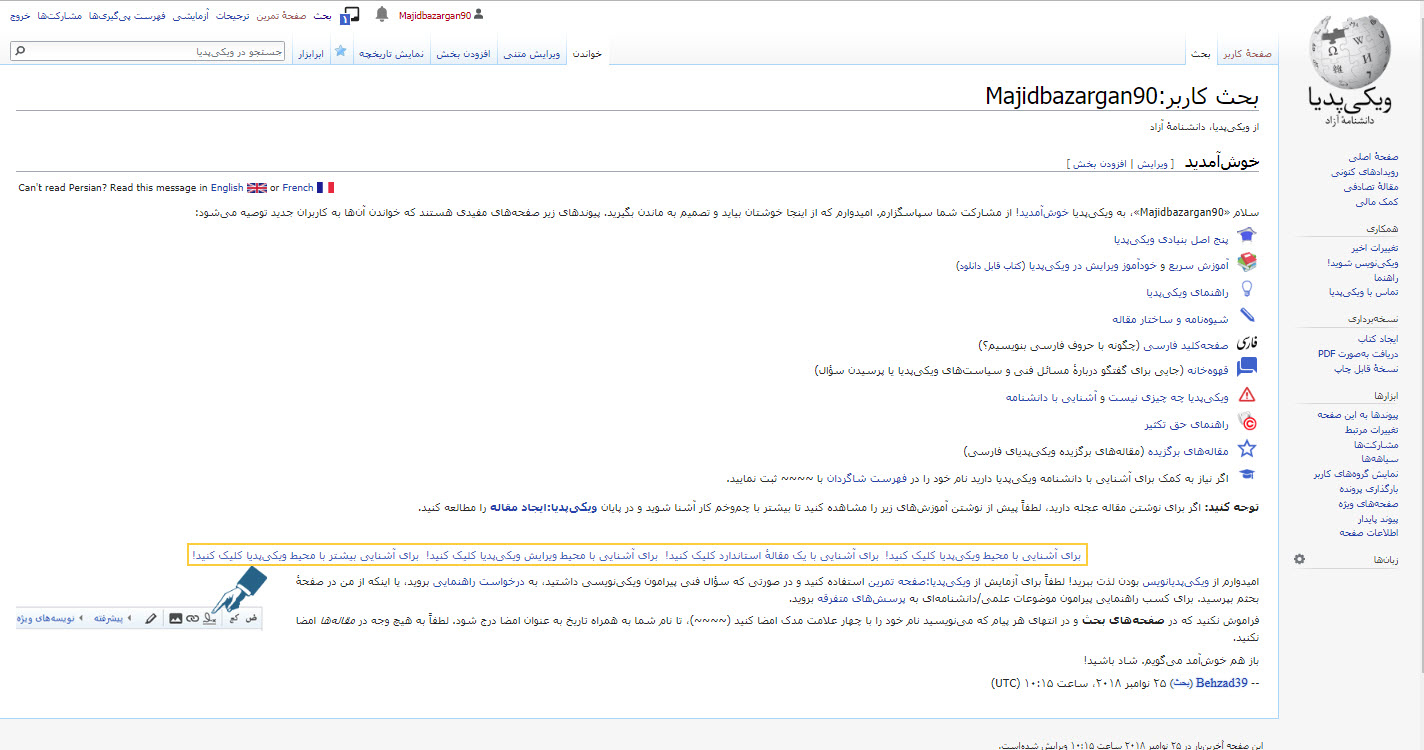The height and width of the screenshot is (750, 1424).
Task: Click the magnifier search icon
Action: click(x=20, y=51)
